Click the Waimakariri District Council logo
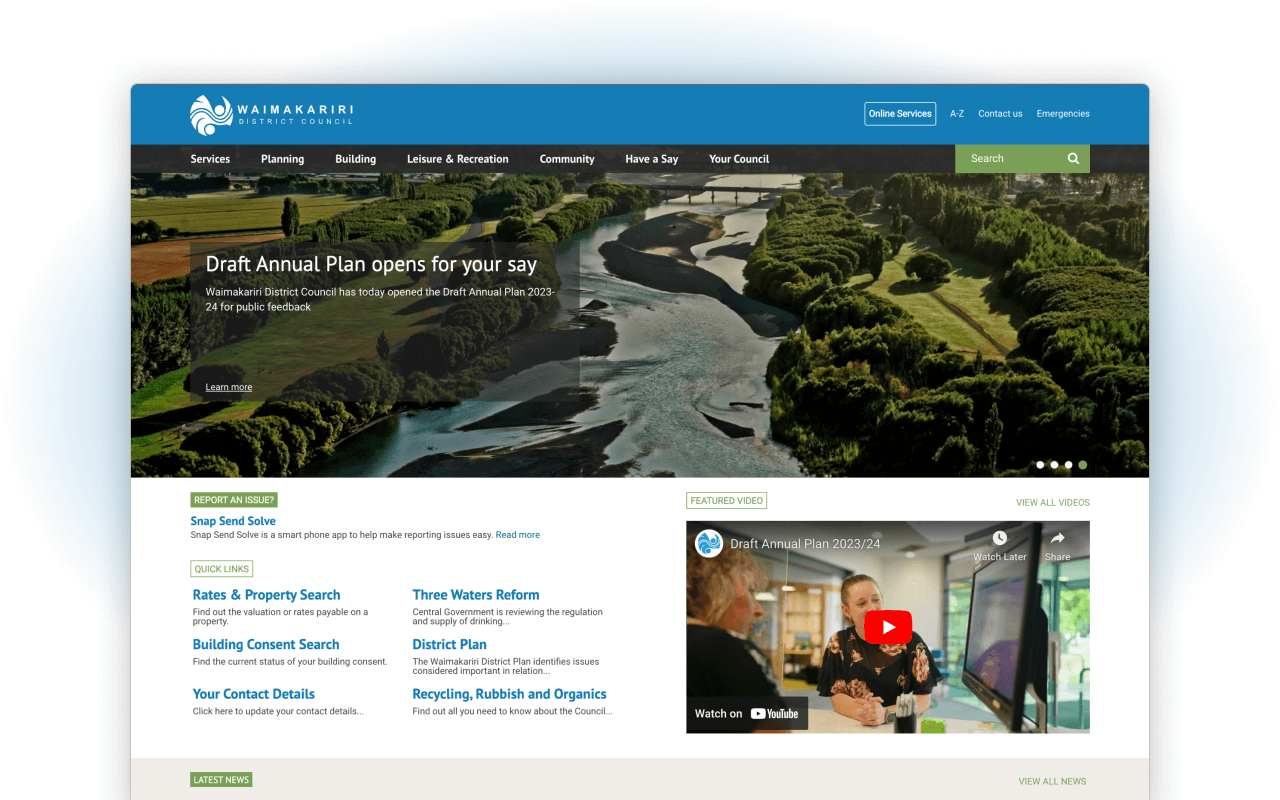 coord(271,115)
